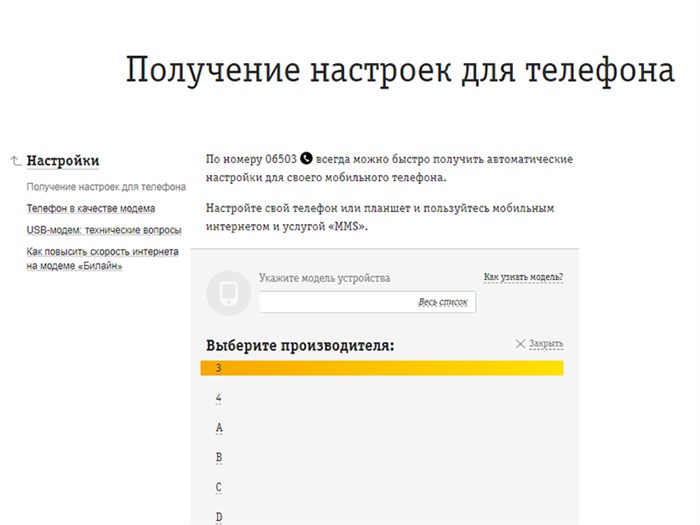Click the device model input field
Screen dimensions: 700x525
click(x=367, y=302)
